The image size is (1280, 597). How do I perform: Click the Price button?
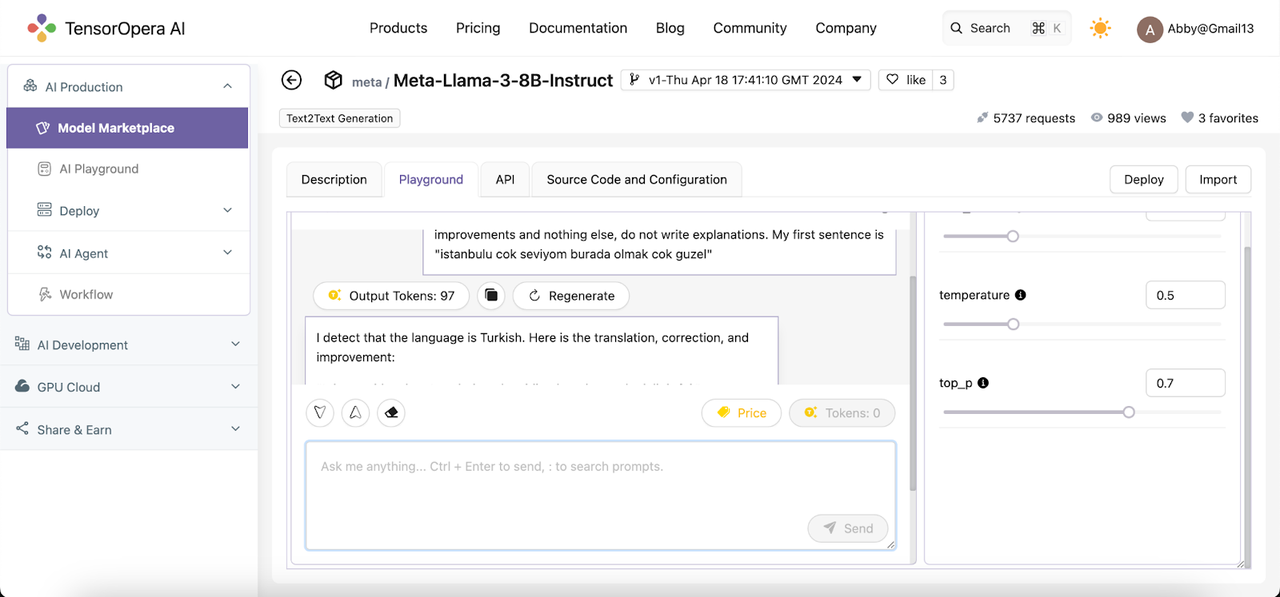pyautogui.click(x=741, y=412)
